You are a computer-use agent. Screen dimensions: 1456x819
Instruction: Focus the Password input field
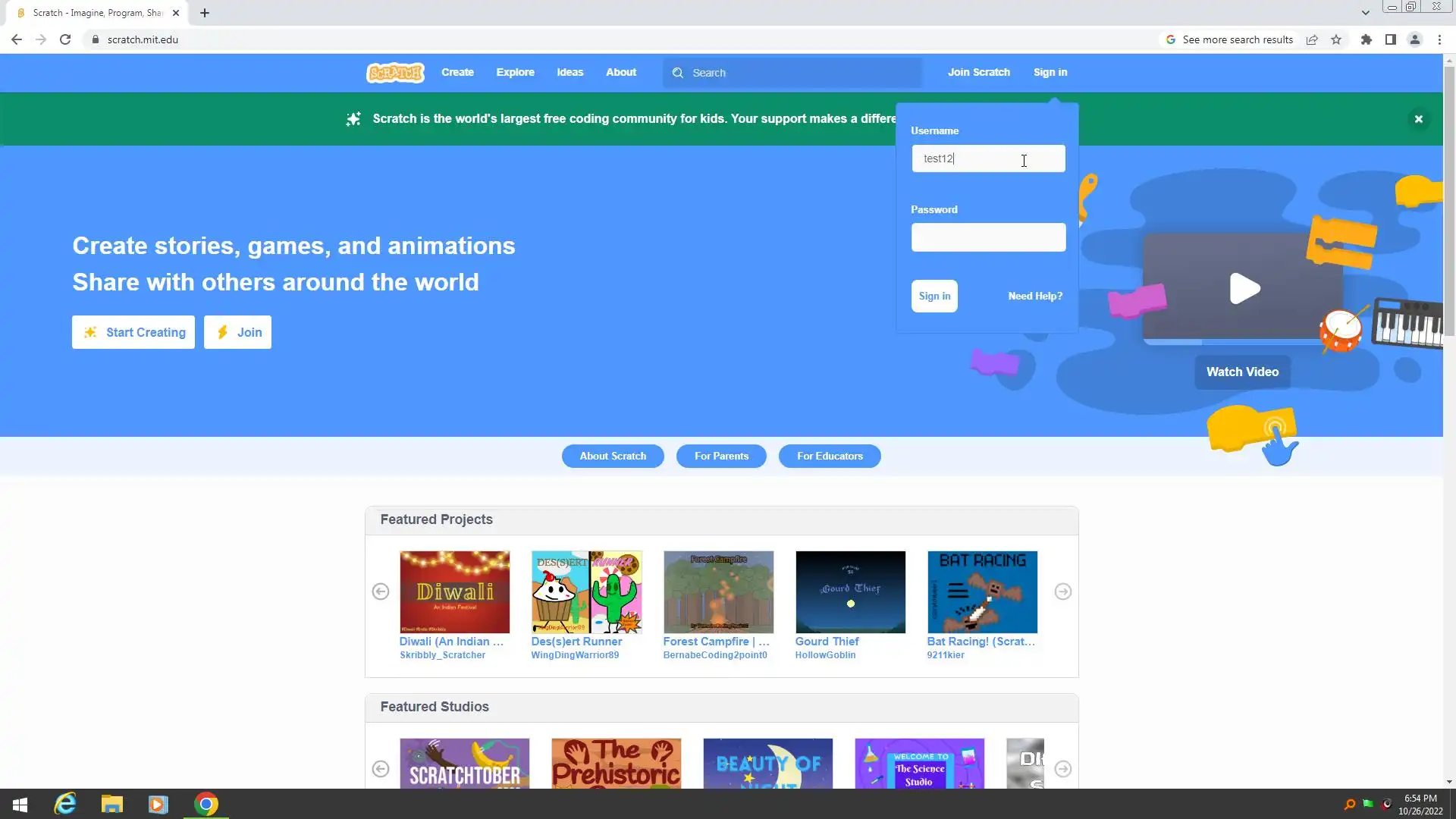coord(987,237)
